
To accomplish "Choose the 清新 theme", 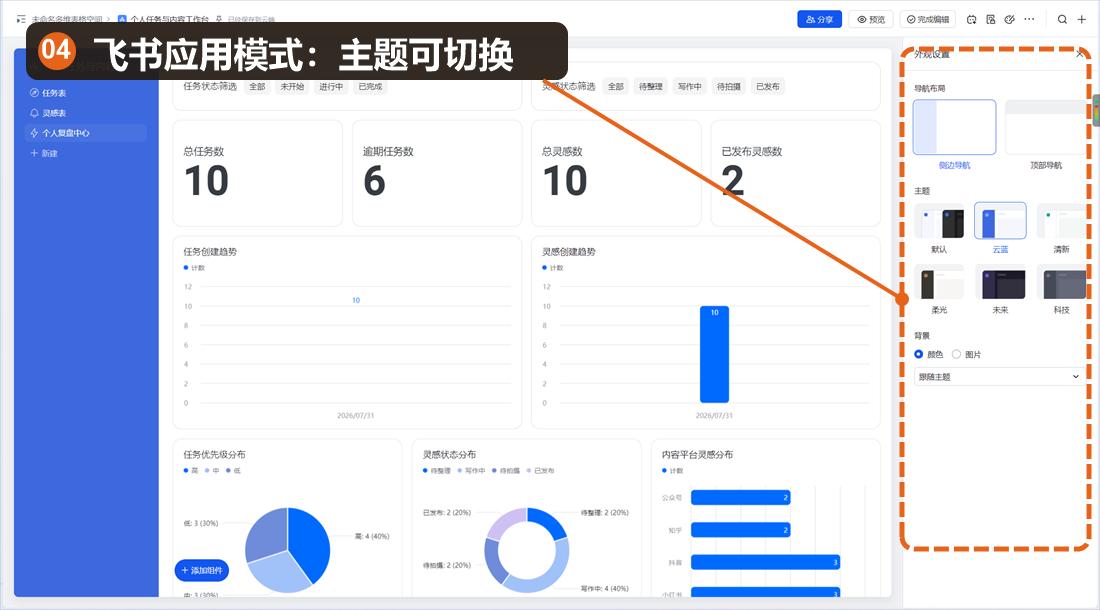I will (x=1061, y=222).
